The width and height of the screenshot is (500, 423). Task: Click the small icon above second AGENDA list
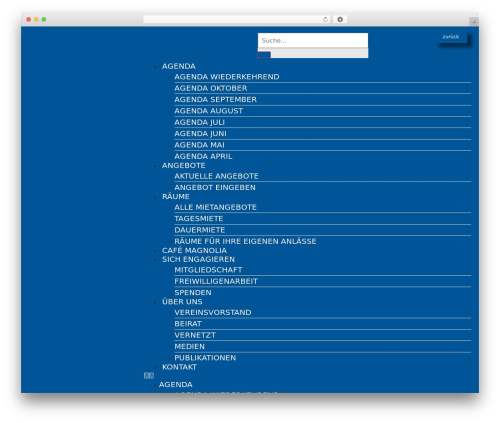(x=149, y=376)
